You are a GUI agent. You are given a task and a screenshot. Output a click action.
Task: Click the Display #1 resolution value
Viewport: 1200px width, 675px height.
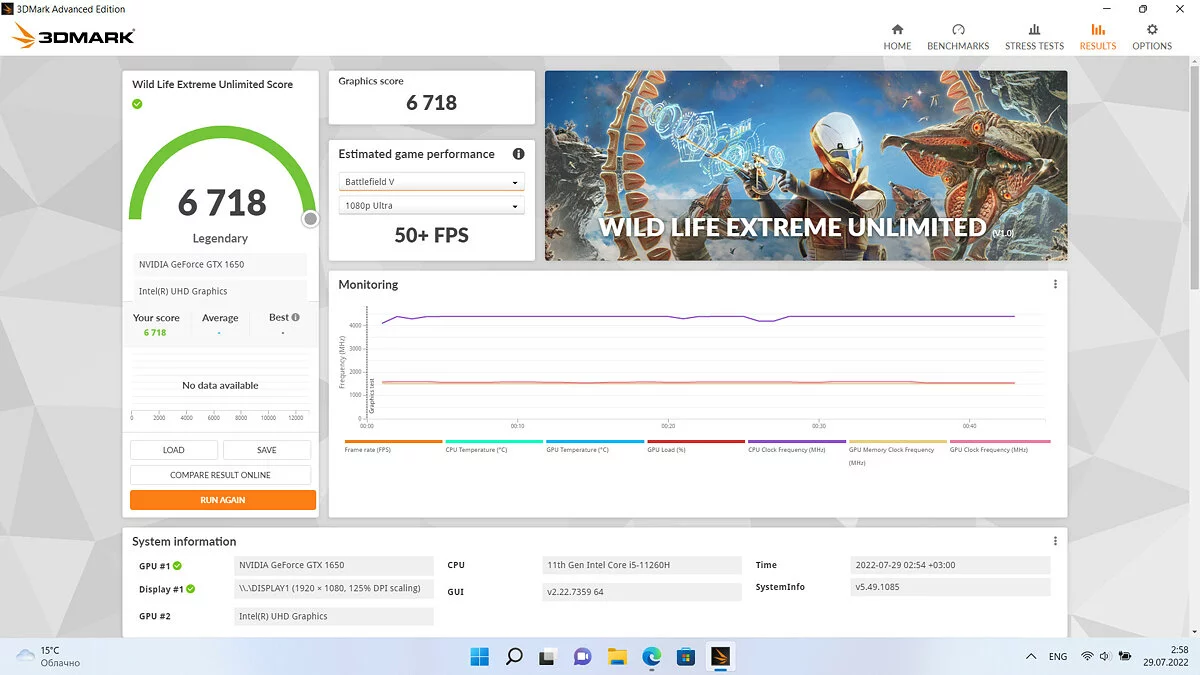tap(334, 589)
